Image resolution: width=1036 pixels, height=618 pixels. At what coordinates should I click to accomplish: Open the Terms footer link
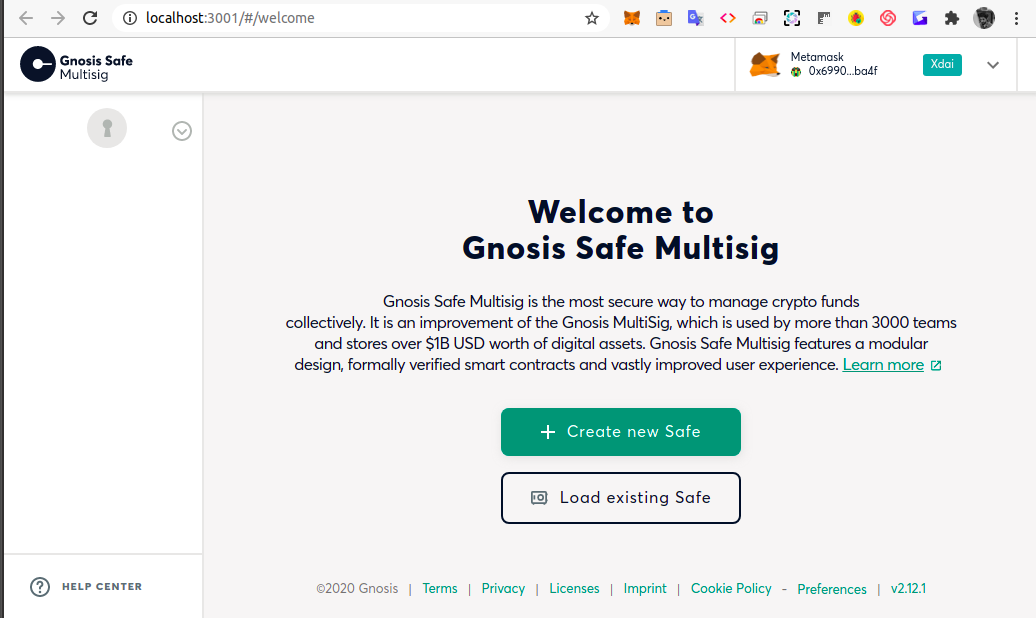[440, 588]
